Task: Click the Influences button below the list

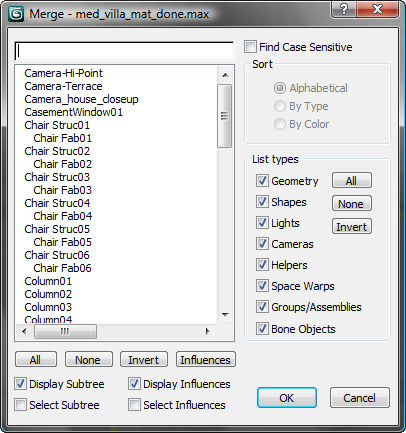Action: click(206, 360)
